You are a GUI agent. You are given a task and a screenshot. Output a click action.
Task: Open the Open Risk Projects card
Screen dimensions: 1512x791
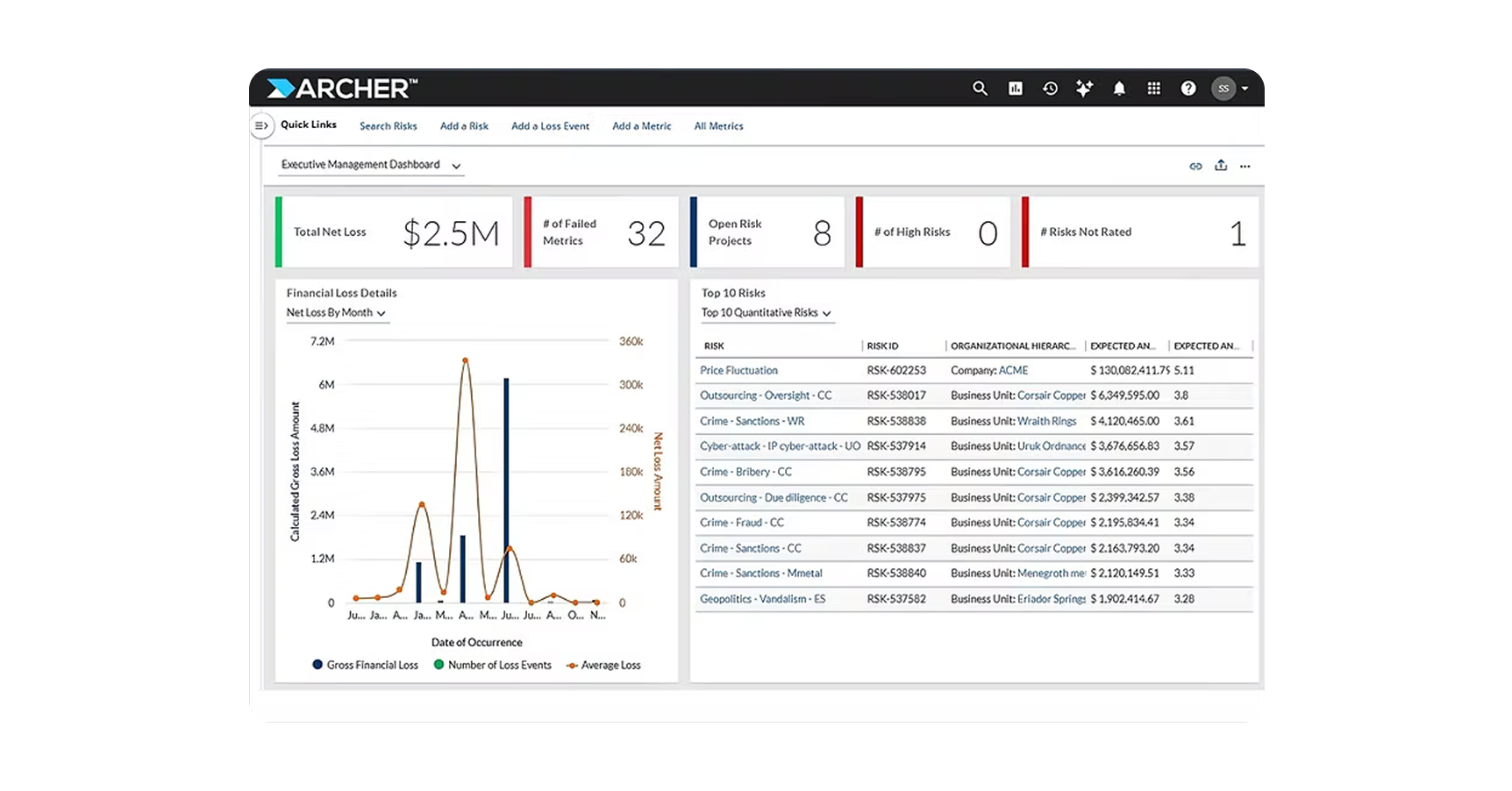click(x=767, y=232)
